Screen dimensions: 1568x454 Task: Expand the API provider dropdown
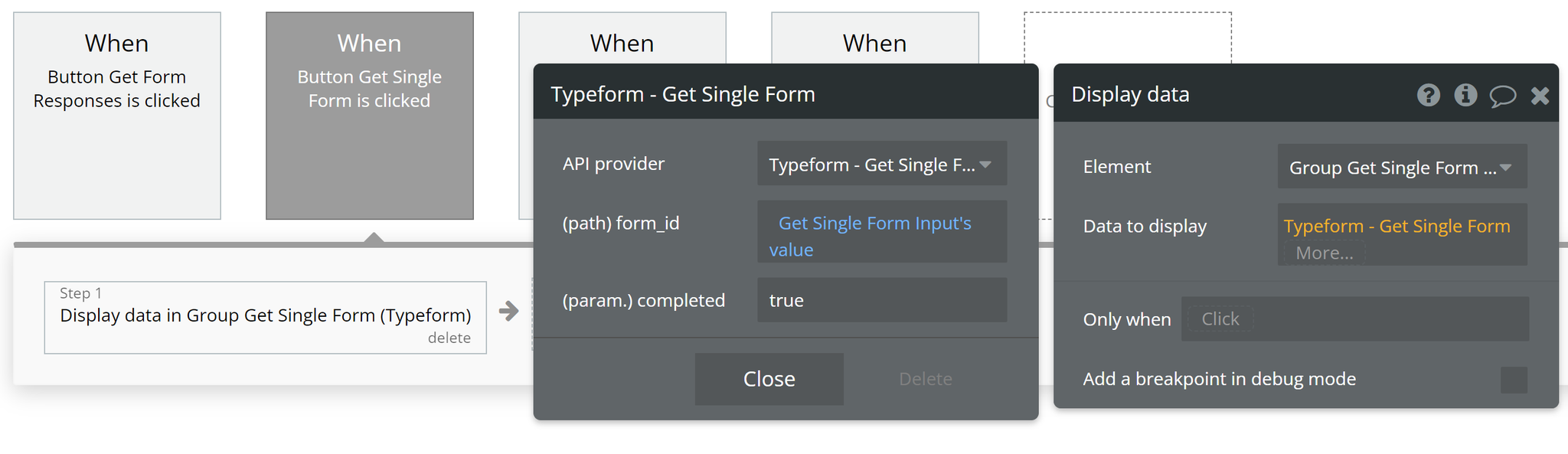(882, 164)
